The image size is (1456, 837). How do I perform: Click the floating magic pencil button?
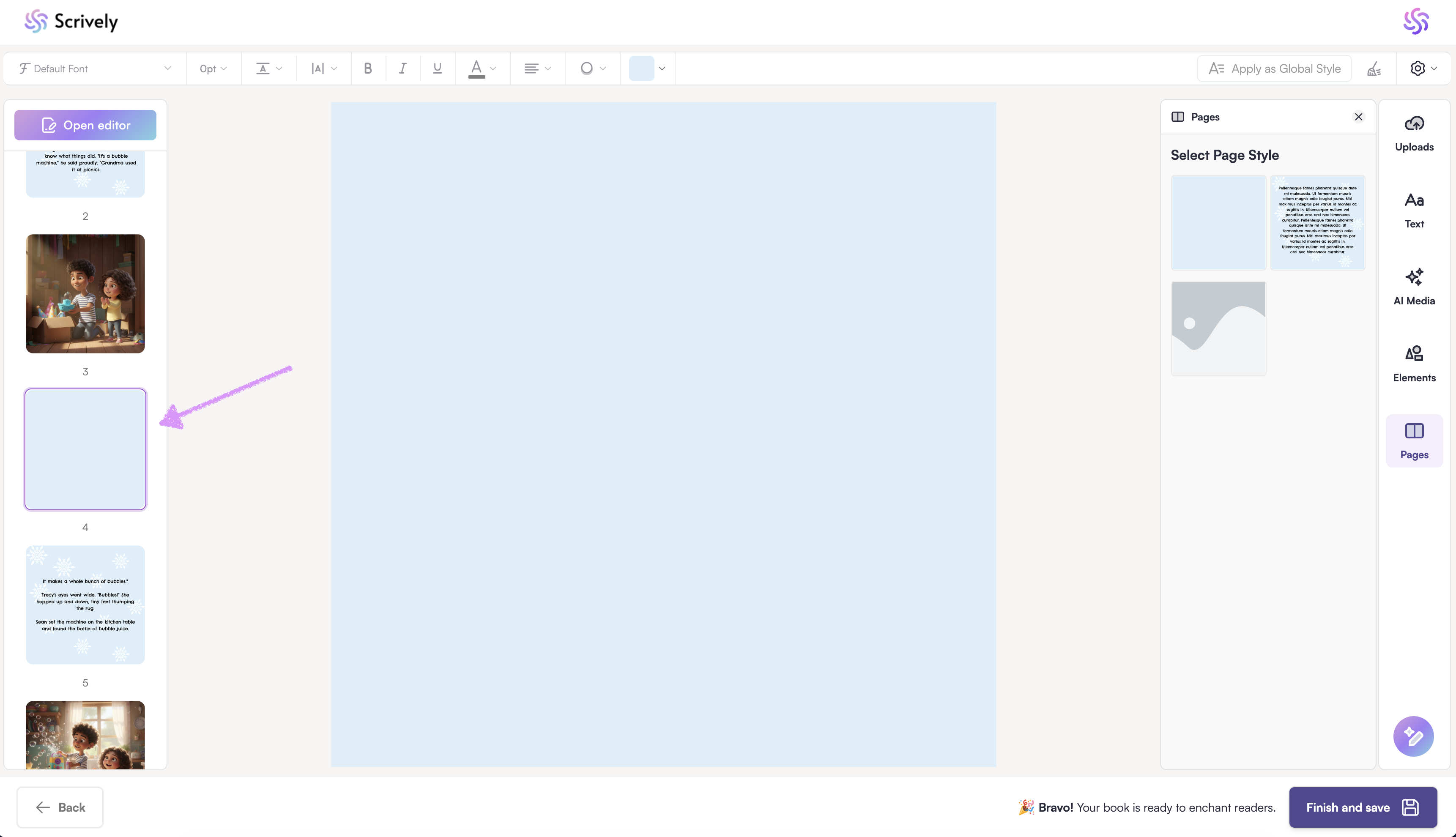(x=1413, y=736)
